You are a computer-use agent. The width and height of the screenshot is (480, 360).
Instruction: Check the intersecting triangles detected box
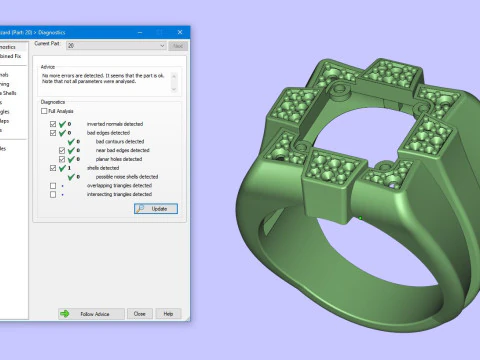pyautogui.click(x=53, y=194)
